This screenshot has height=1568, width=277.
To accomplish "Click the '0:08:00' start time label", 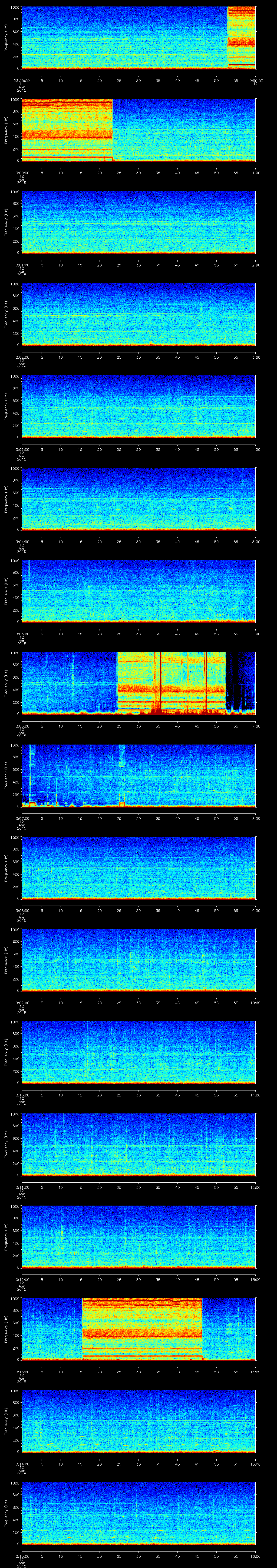I will [x=22, y=910].
